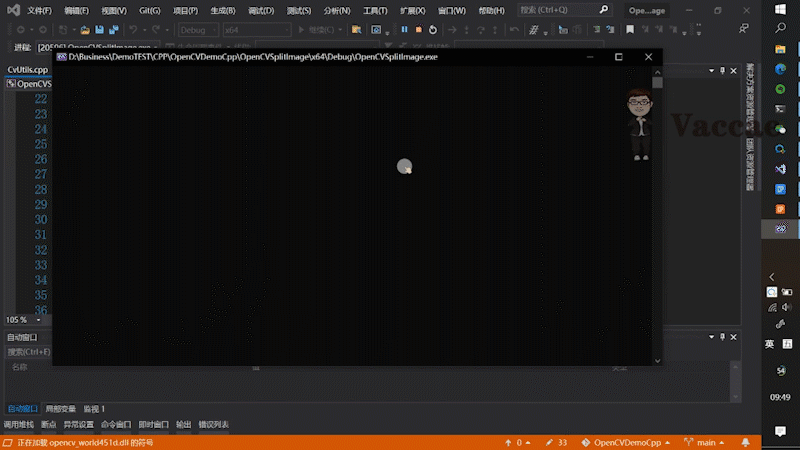Viewport: 800px width, 450px height.
Task: Open the editor panel window position dropdown
Action: pos(711,70)
